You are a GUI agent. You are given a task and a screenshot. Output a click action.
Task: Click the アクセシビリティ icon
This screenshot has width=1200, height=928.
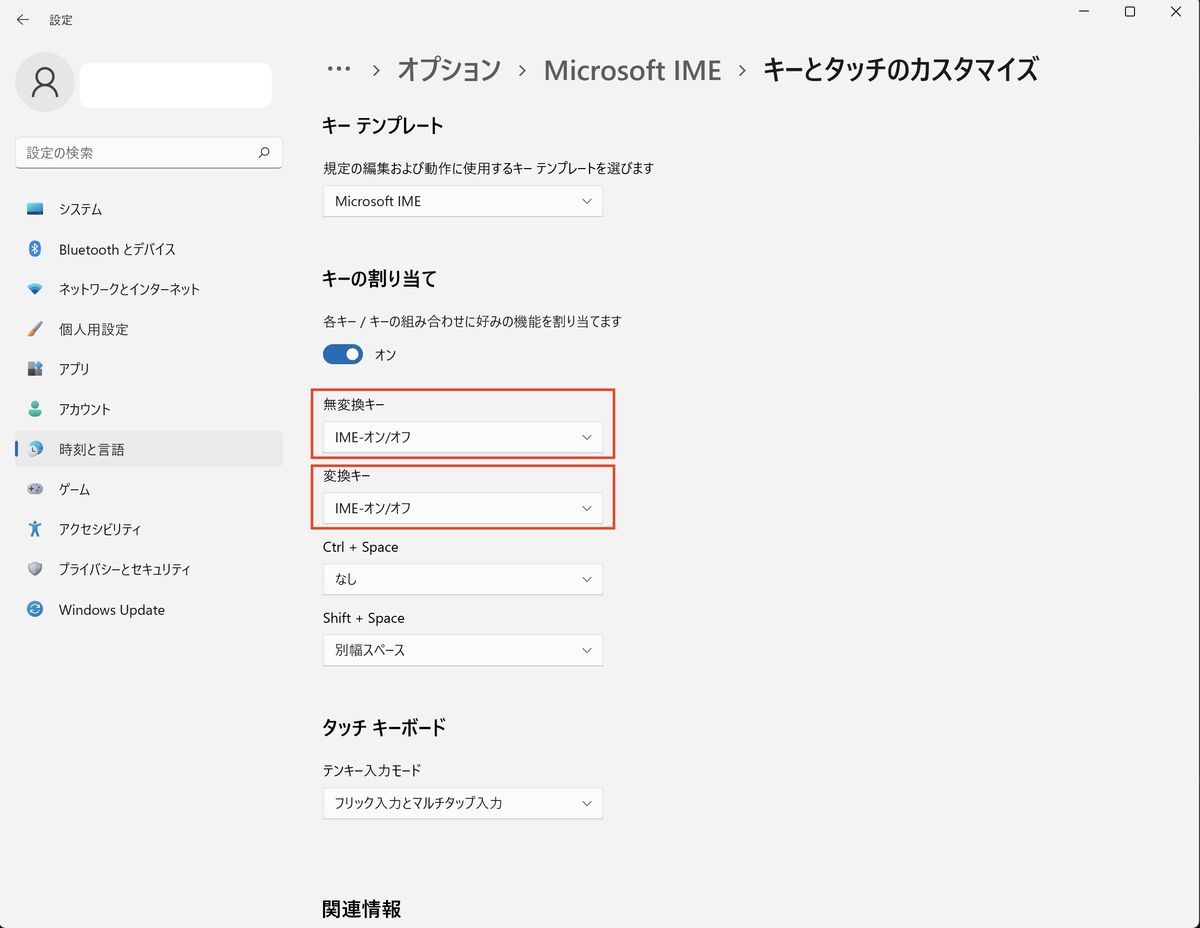click(33, 529)
